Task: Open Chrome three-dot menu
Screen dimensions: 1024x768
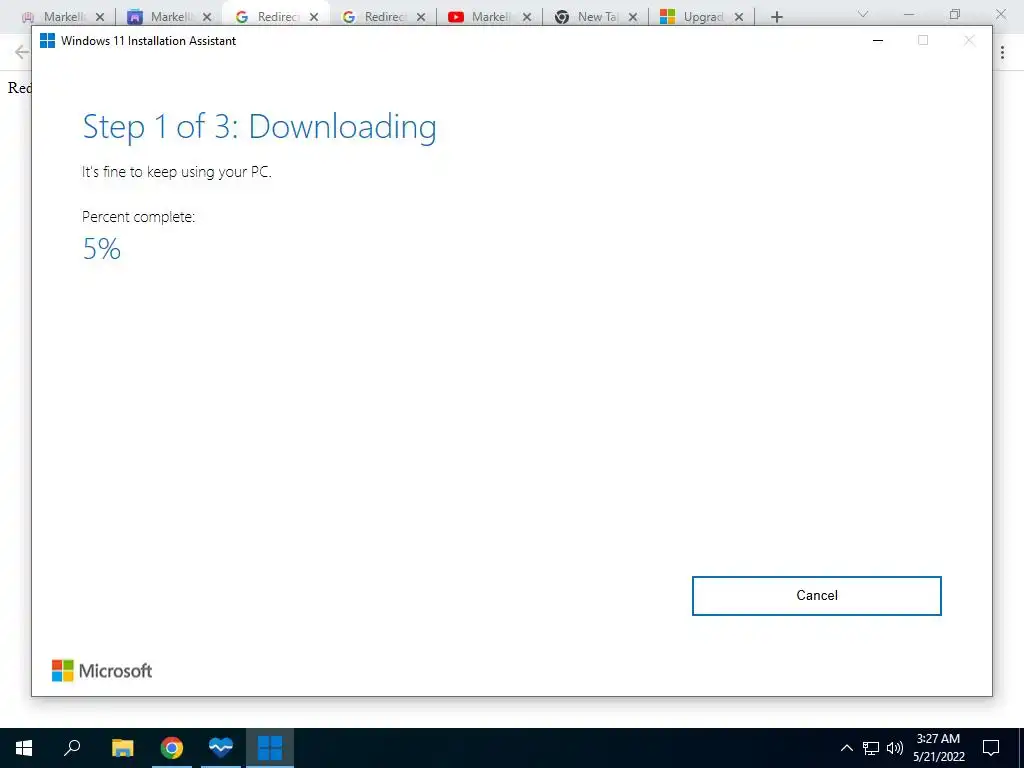Action: tap(1002, 53)
